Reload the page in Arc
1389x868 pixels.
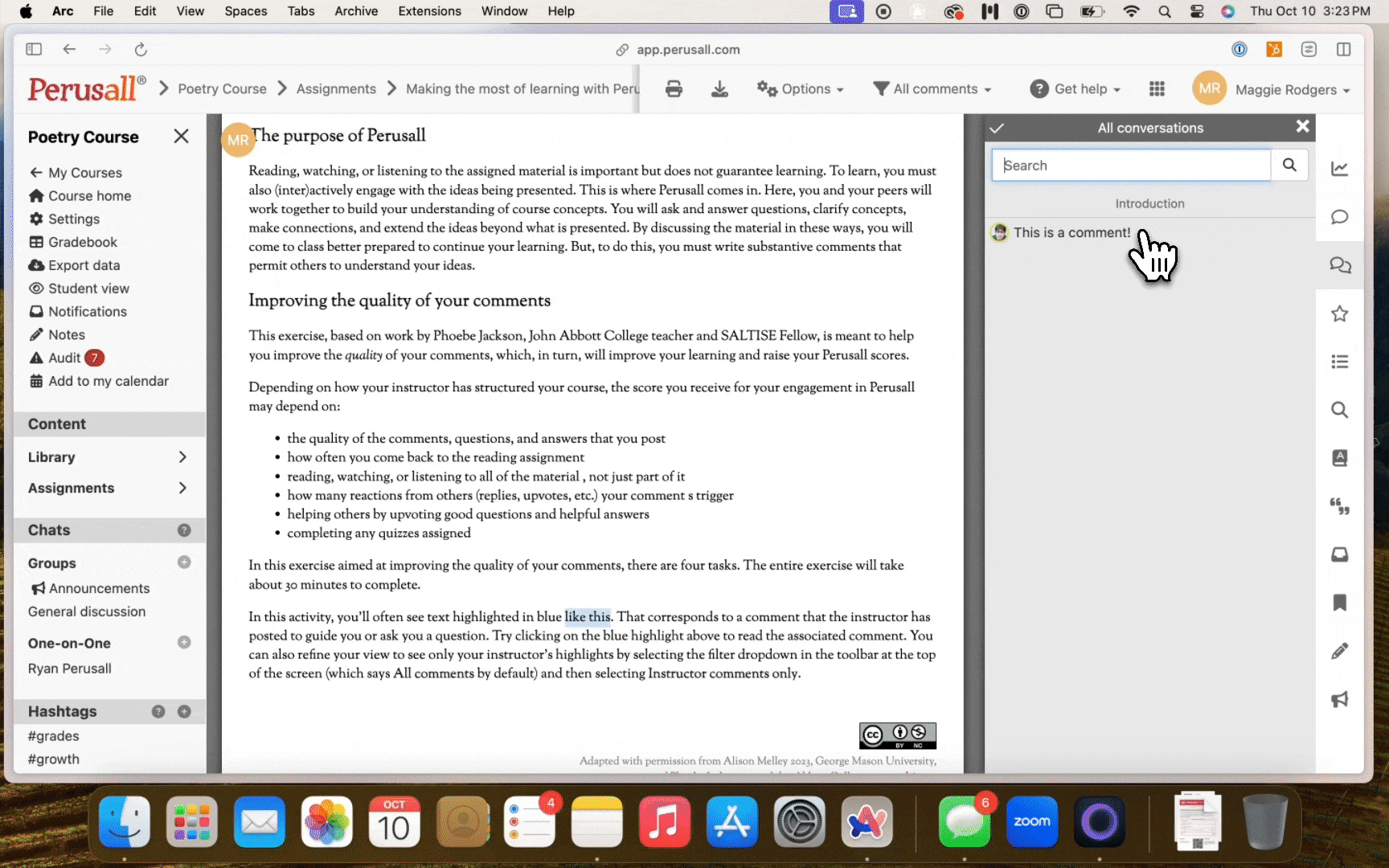click(x=141, y=50)
